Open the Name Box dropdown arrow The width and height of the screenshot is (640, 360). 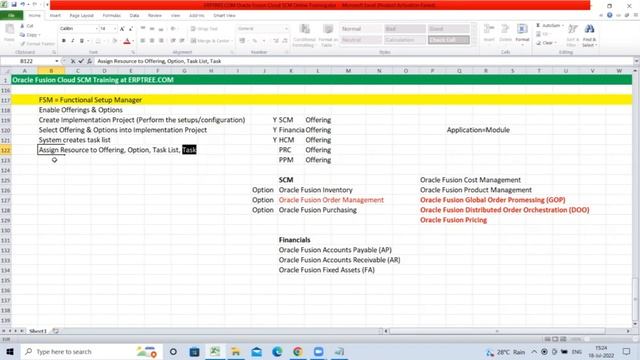click(57, 61)
